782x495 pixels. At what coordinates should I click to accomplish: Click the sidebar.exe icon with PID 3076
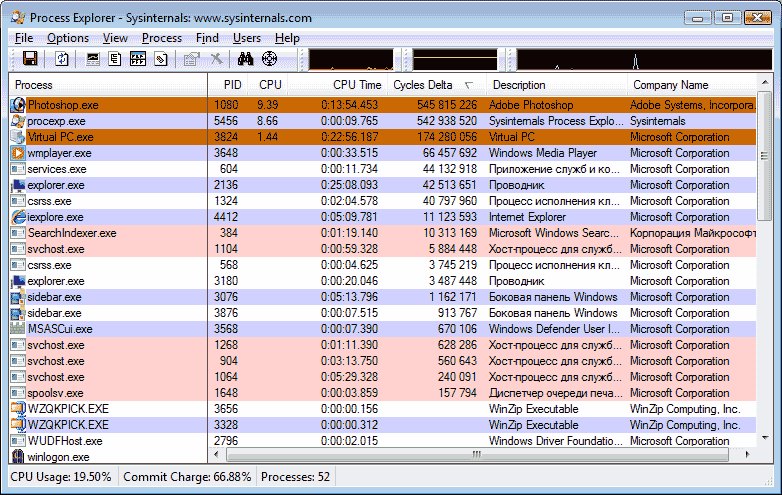click(x=18, y=298)
